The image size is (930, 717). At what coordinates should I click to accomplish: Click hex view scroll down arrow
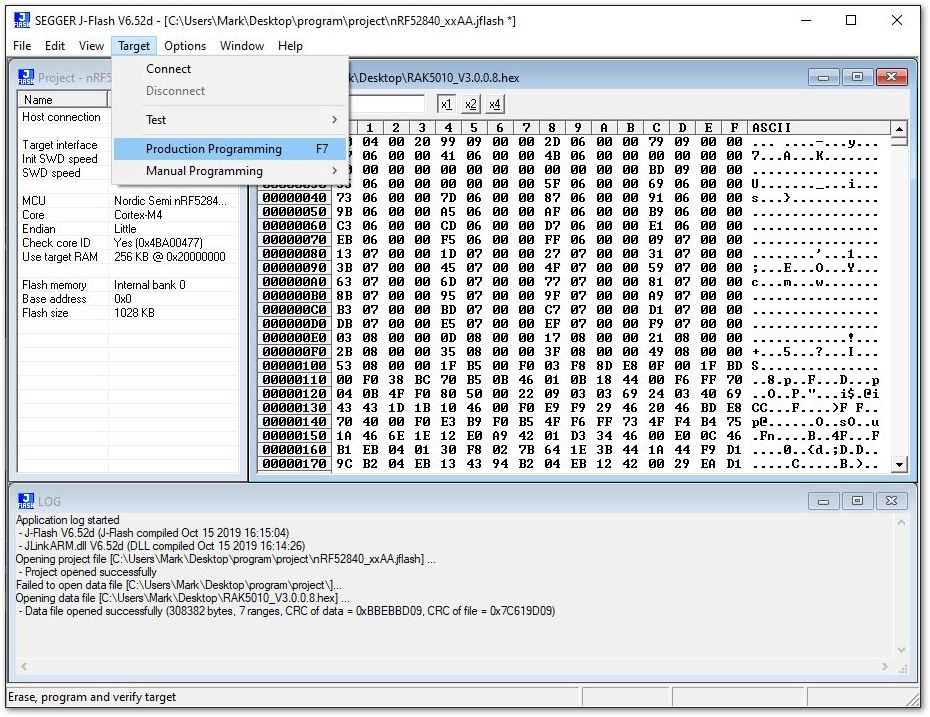(x=899, y=464)
